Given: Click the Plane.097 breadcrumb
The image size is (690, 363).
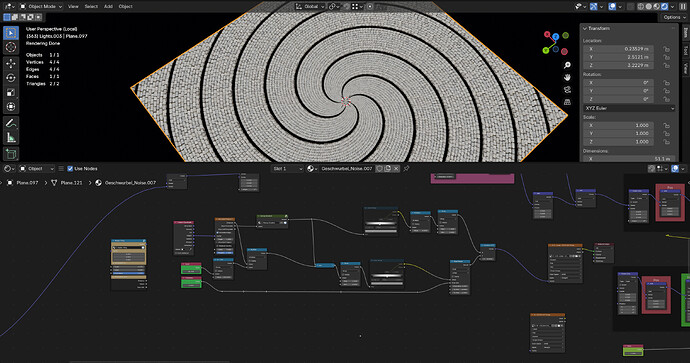Looking at the screenshot, I should (27, 183).
